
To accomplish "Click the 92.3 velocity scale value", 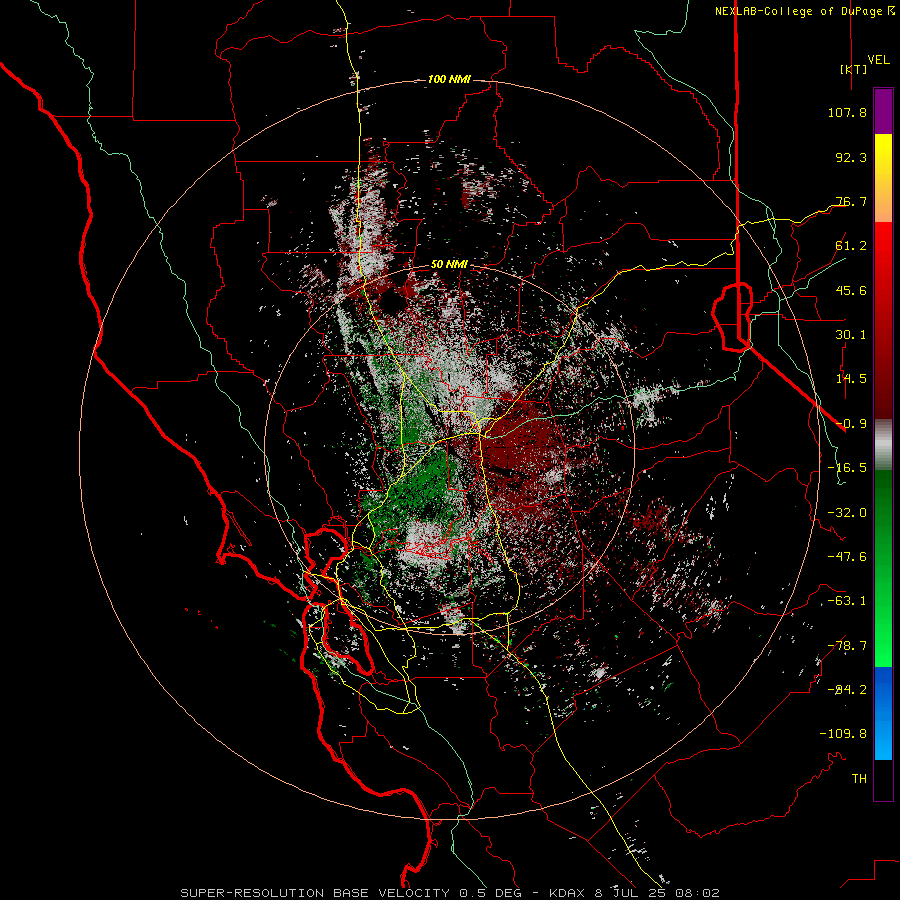I will click(851, 157).
